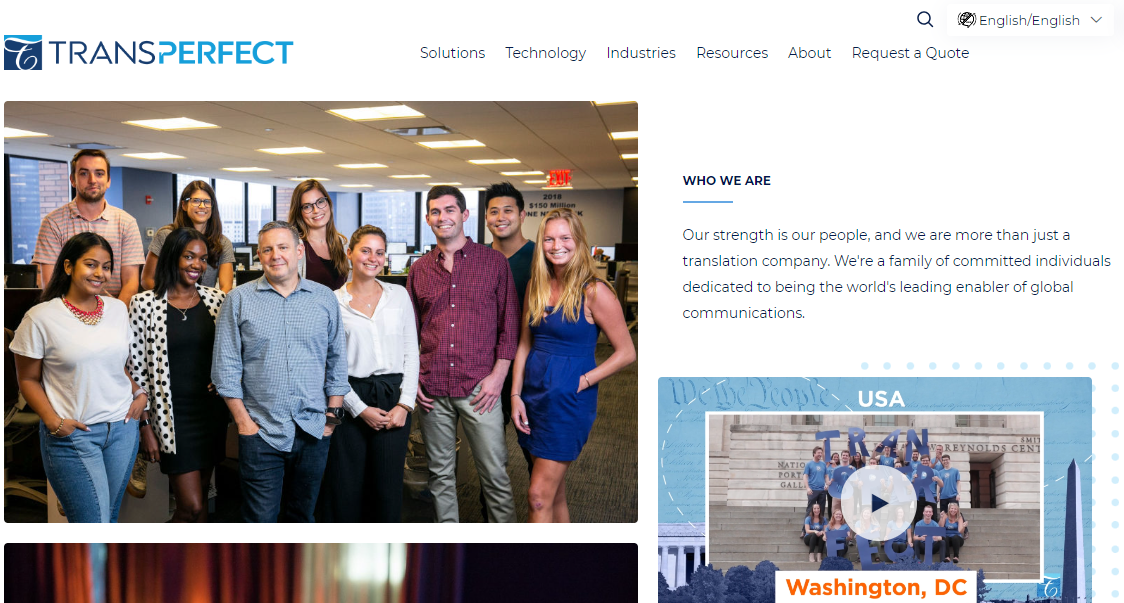The height and width of the screenshot is (603, 1124).
Task: Open the About menu
Action: click(809, 53)
